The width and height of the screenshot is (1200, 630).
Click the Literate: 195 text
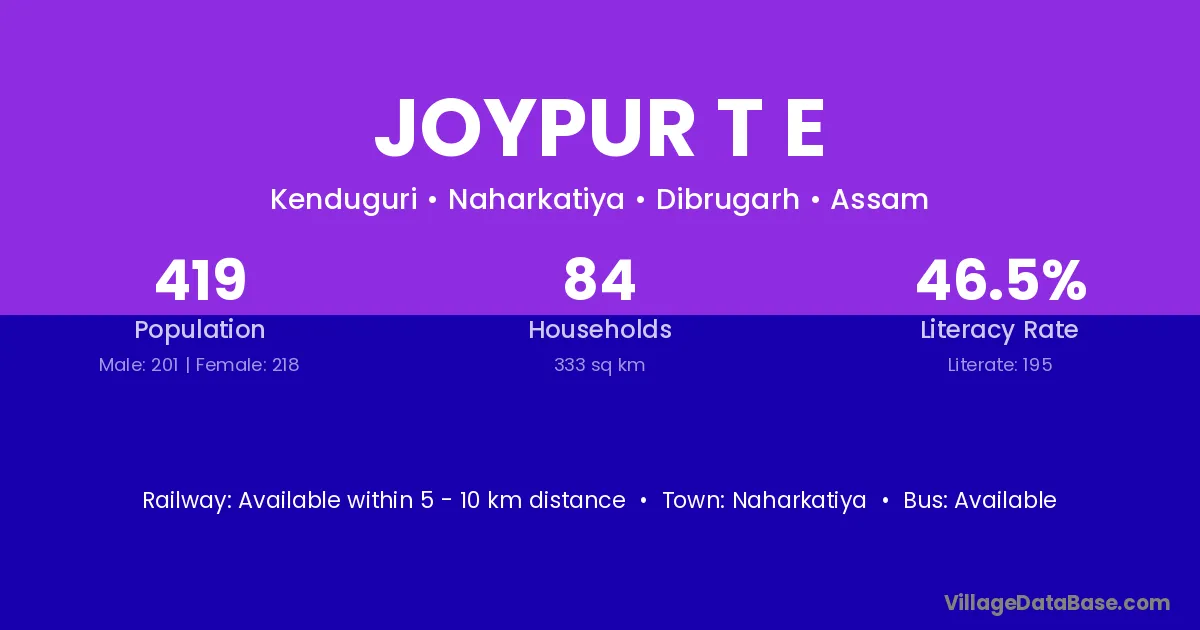[x=1000, y=365]
